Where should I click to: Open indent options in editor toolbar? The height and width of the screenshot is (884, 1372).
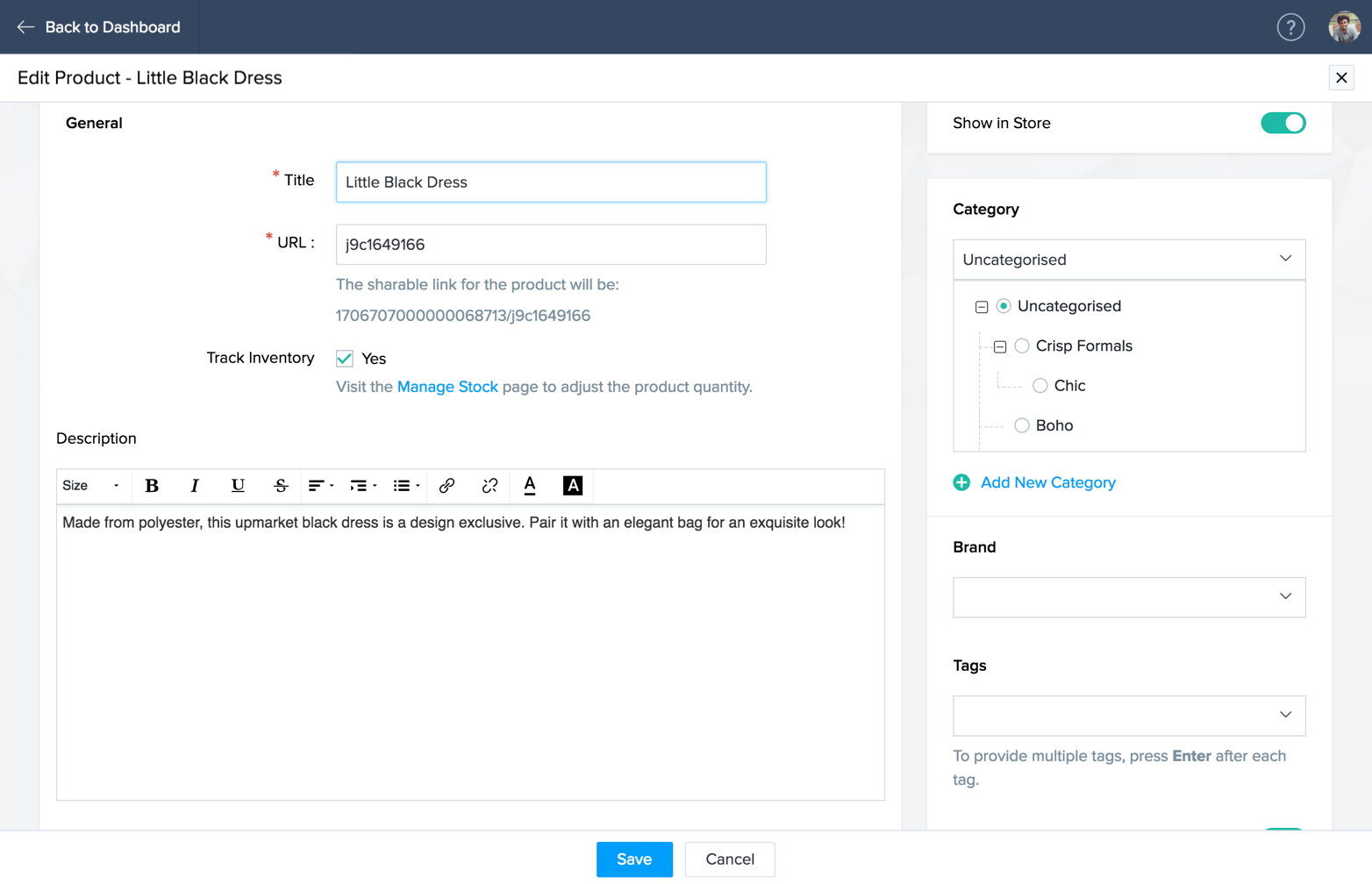(363, 486)
